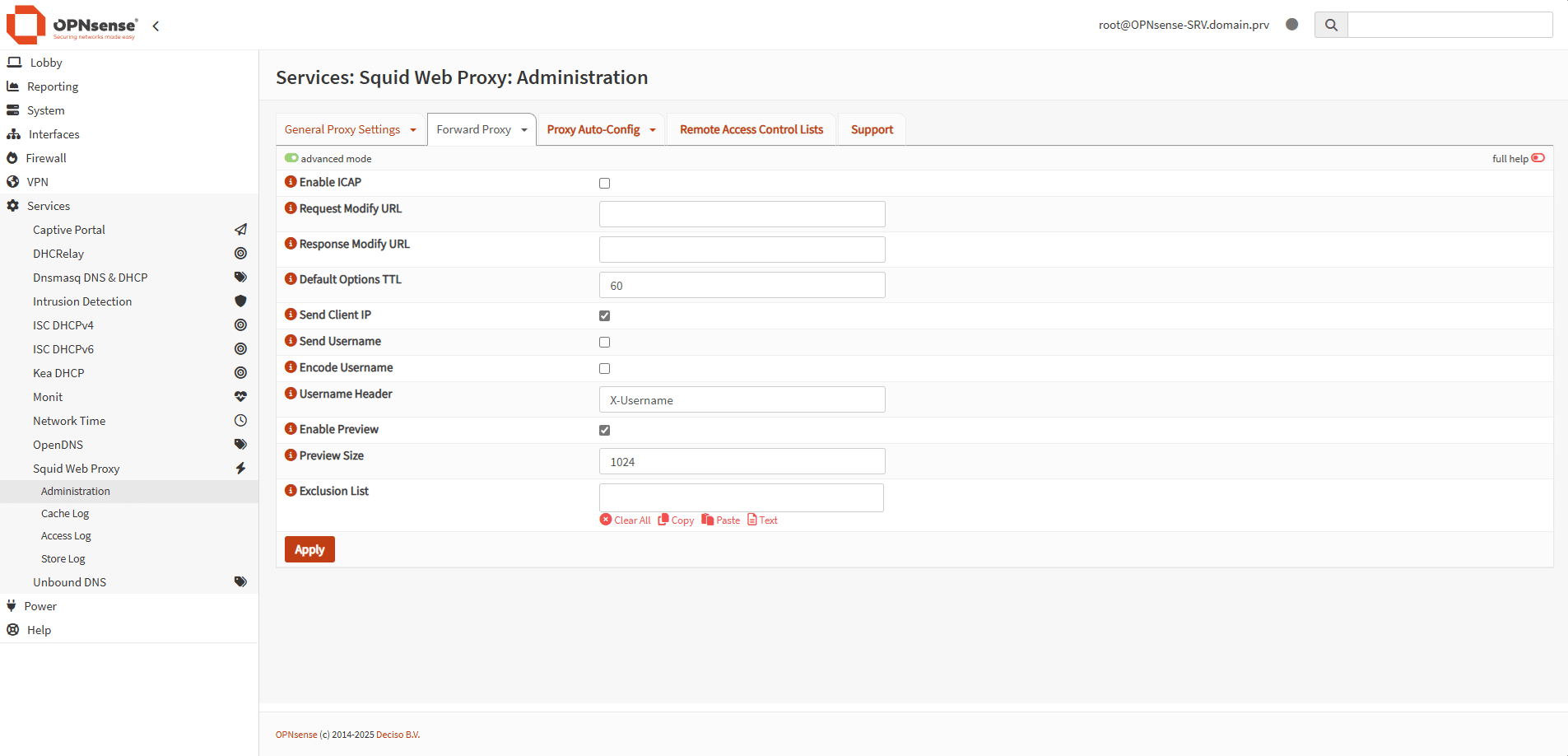Image resolution: width=1568 pixels, height=756 pixels.
Task: Click the Apply button
Action: [x=309, y=549]
